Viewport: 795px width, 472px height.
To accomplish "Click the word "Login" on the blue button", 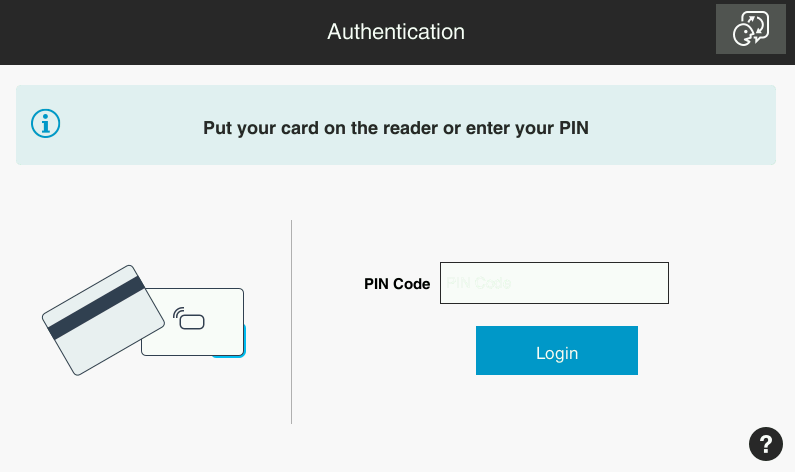I will click(557, 353).
